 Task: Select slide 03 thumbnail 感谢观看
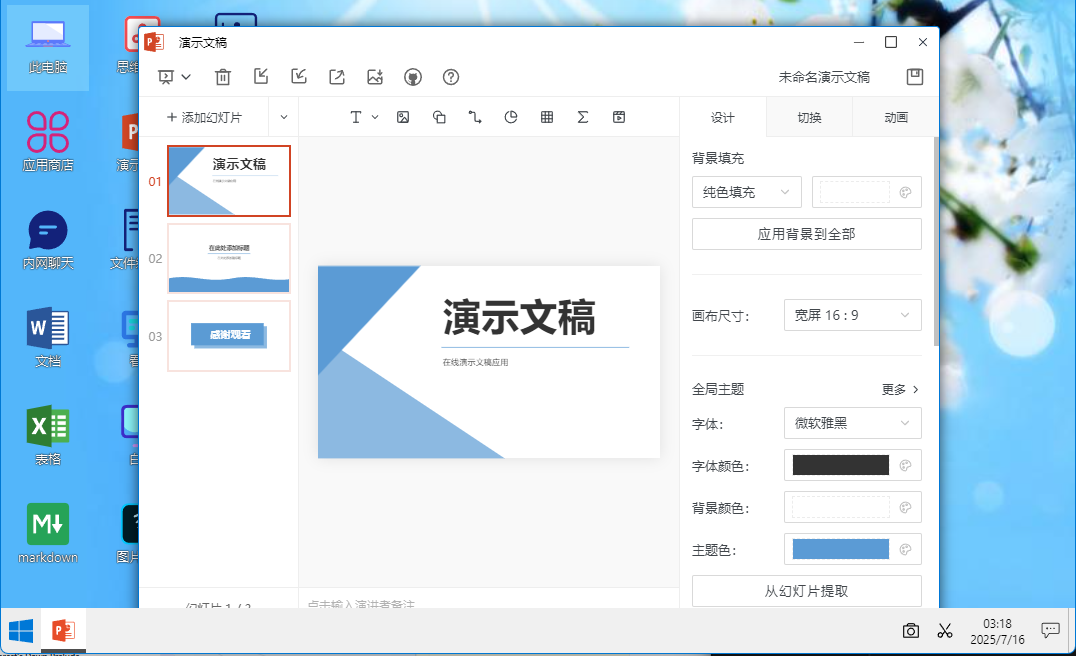[x=229, y=336]
